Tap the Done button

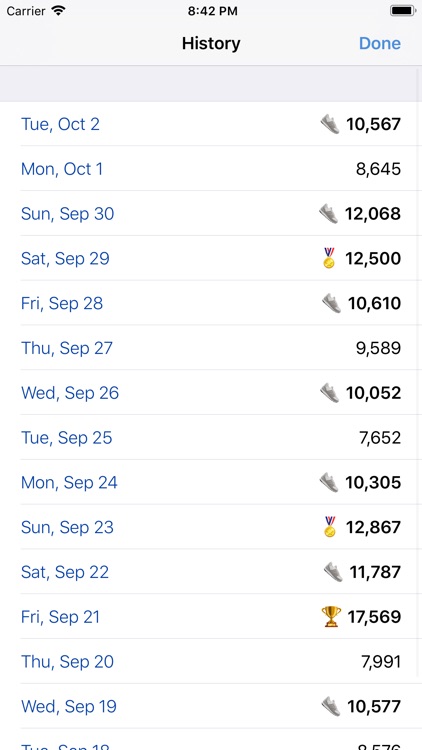pos(380,44)
